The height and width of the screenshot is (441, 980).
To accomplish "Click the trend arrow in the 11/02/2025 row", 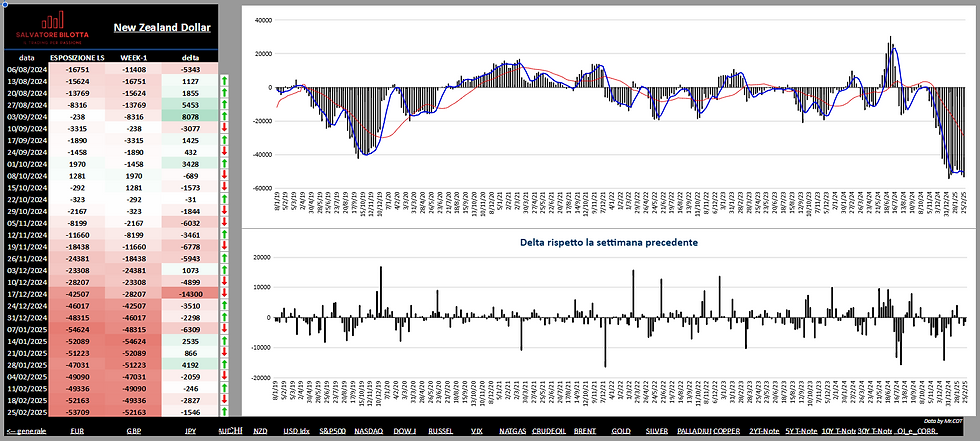I will (224, 389).
